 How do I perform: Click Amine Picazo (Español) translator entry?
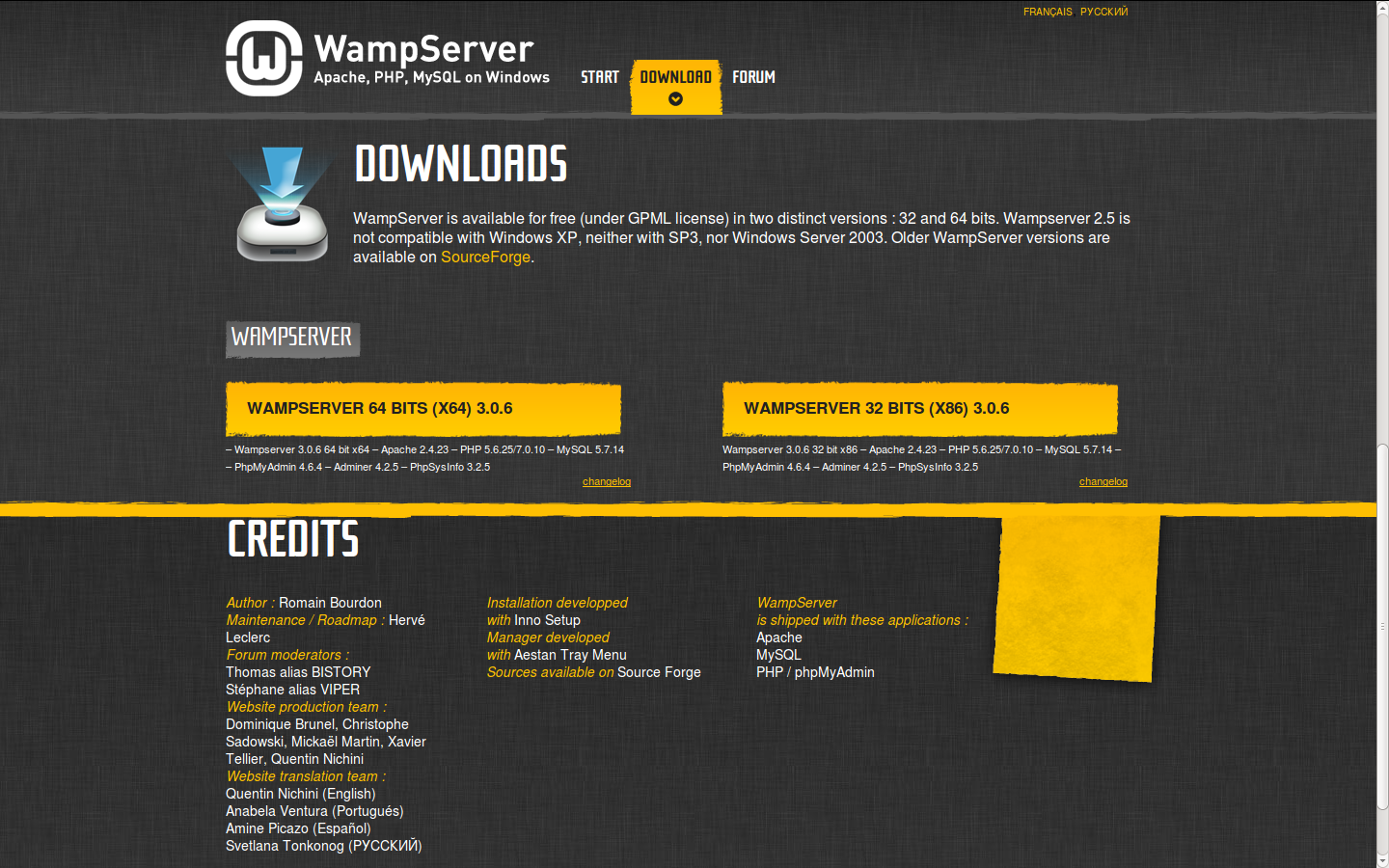coord(298,828)
